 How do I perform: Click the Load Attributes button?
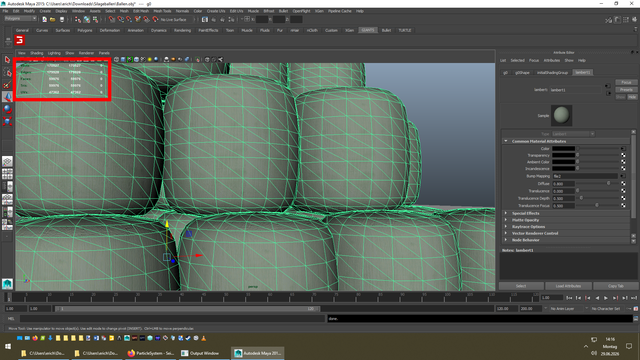(x=568, y=286)
